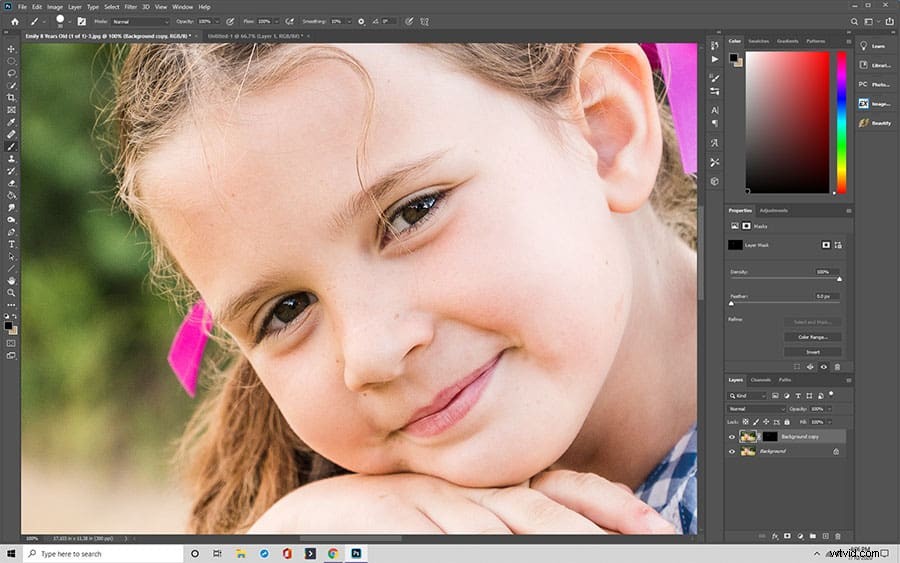
Task: Select the Lasso tool
Action: click(x=11, y=73)
